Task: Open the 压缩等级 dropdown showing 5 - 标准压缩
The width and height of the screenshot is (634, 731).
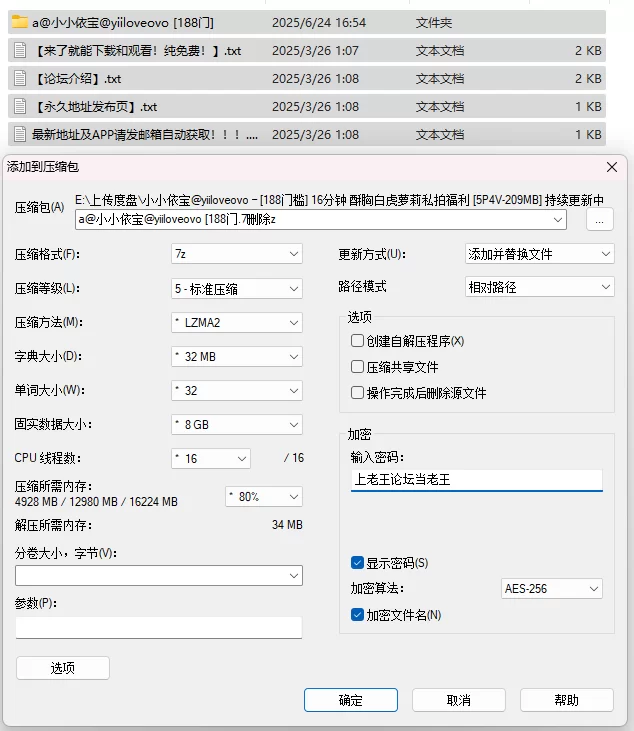Action: (237, 289)
